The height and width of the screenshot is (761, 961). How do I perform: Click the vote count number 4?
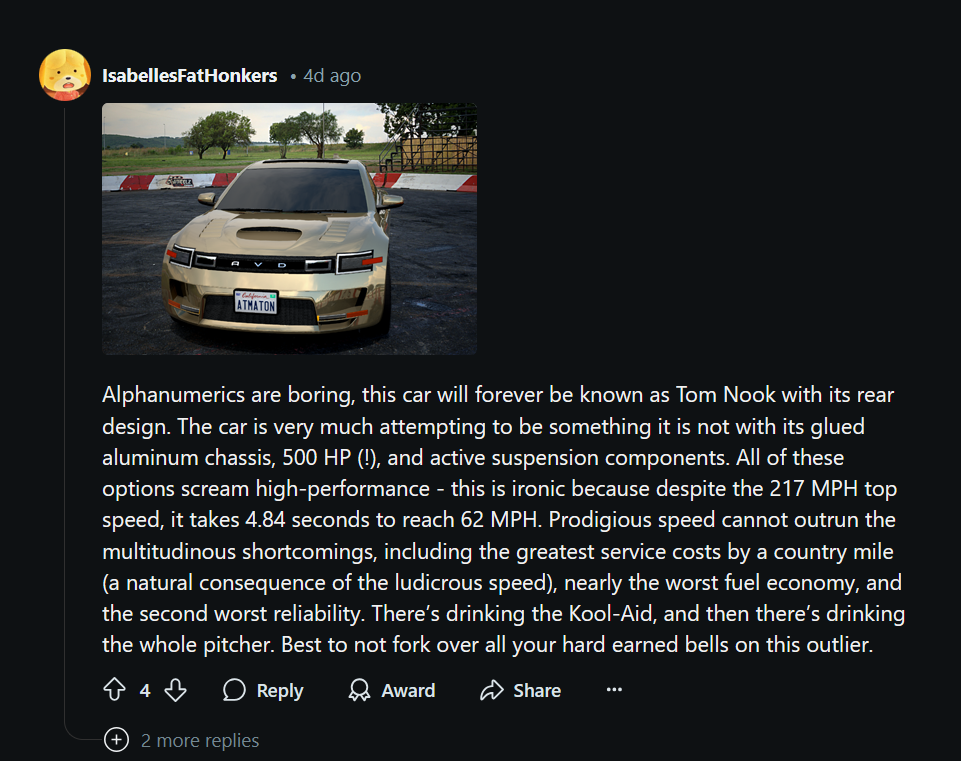tap(145, 690)
